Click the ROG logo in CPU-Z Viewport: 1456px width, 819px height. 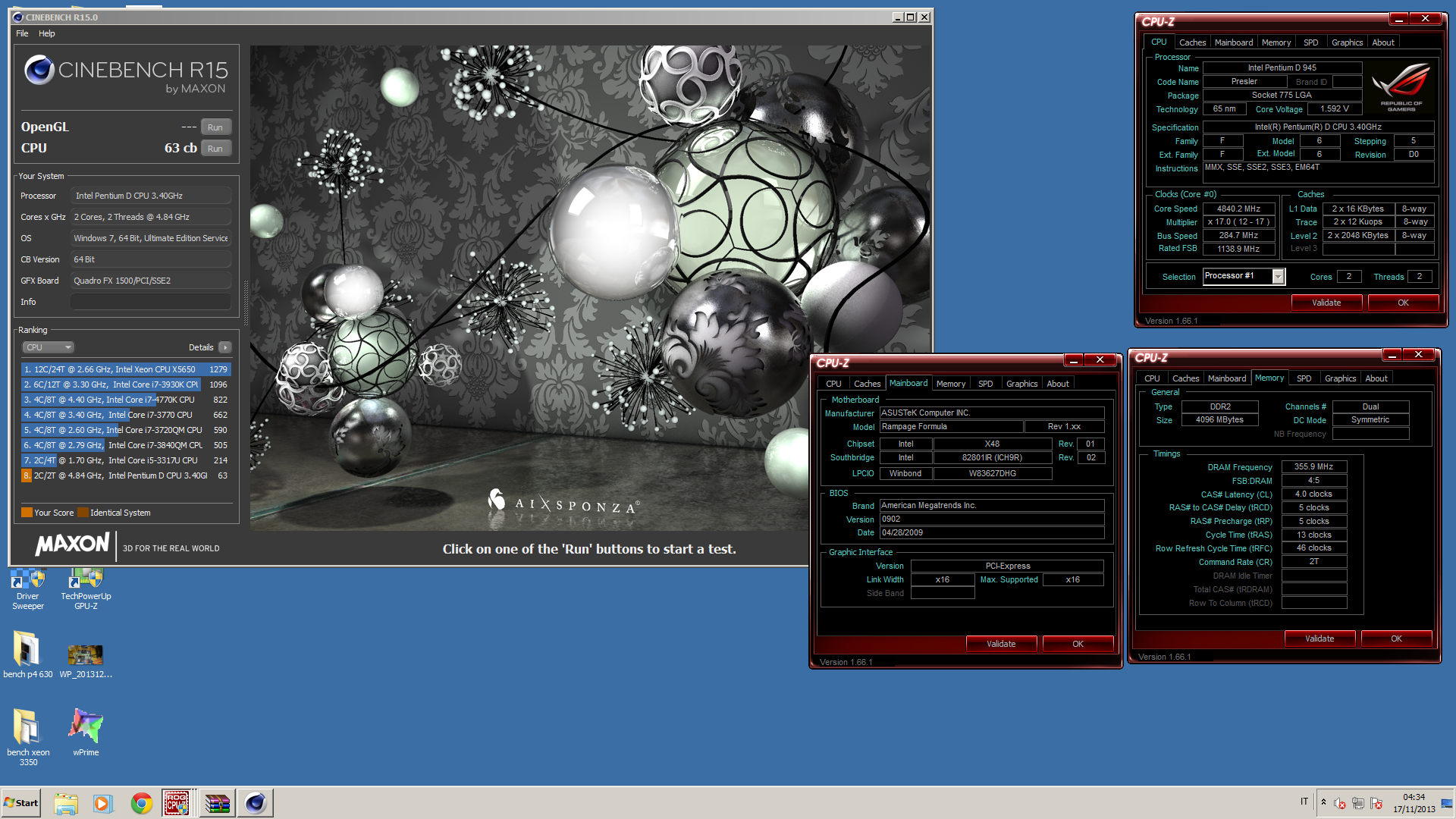point(1401,88)
